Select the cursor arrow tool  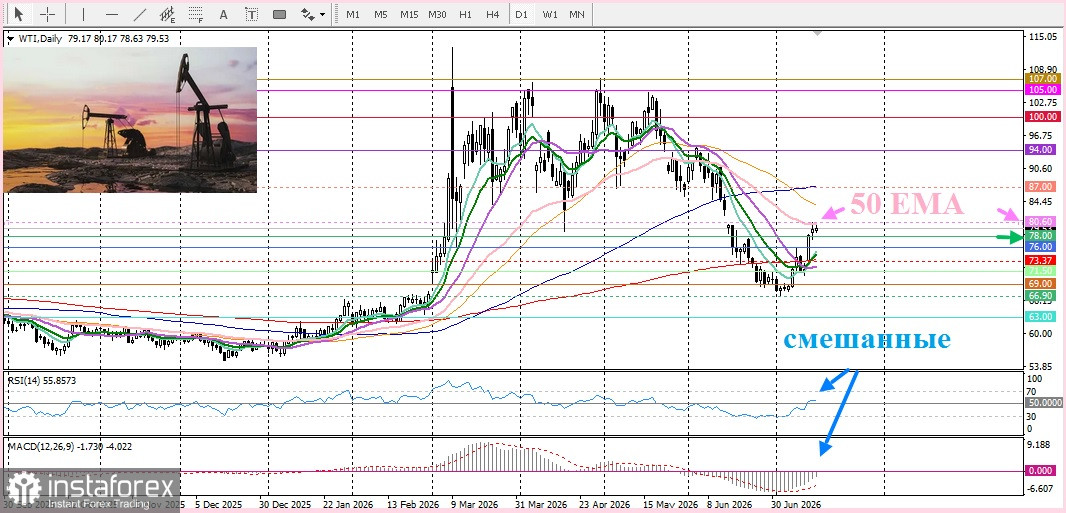point(18,14)
